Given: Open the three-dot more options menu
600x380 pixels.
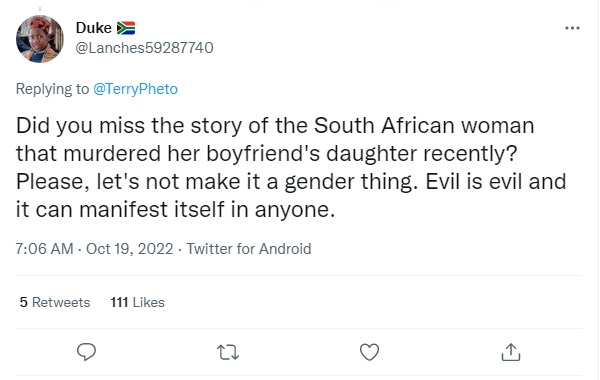Looking at the screenshot, I should [572, 28].
